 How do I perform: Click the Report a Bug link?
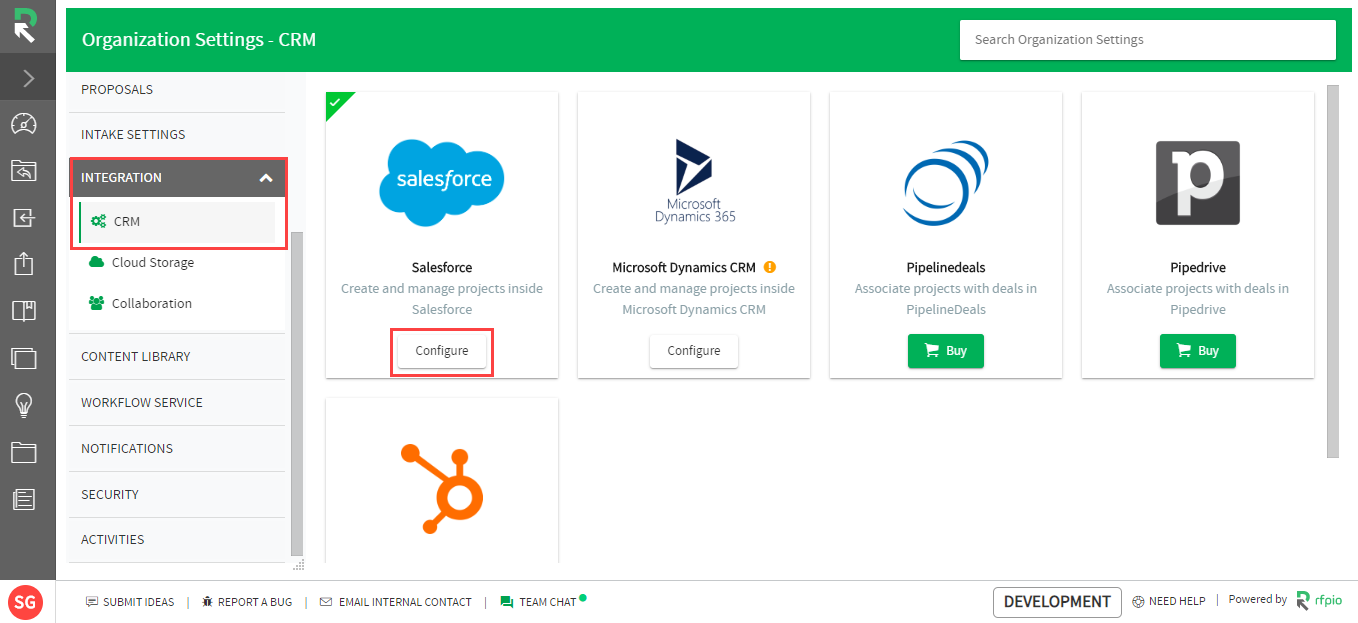click(255, 602)
